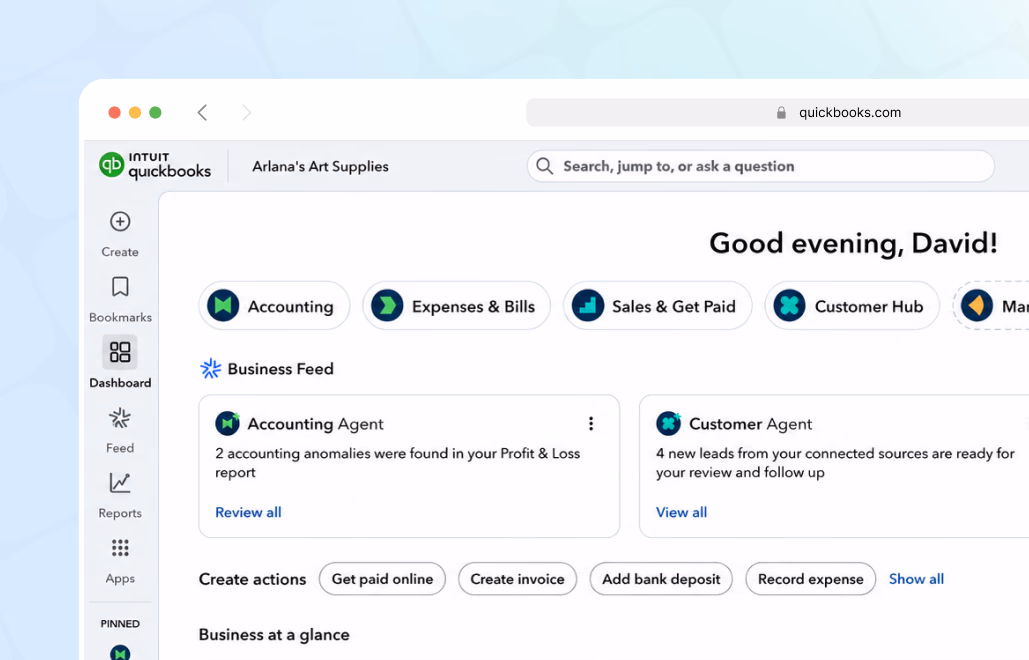Click the Intuit QuickBooks logo
This screenshot has width=1029, height=660.
click(155, 166)
